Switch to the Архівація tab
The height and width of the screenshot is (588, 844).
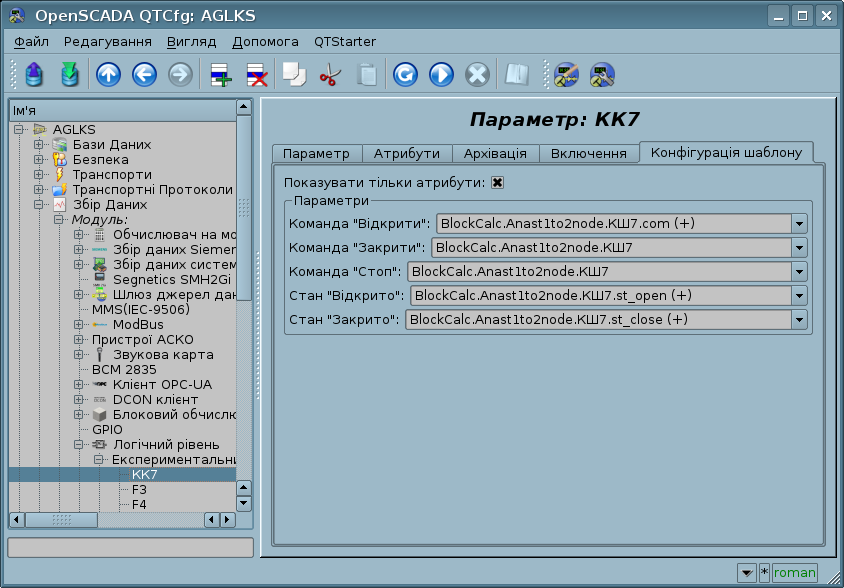click(x=495, y=153)
